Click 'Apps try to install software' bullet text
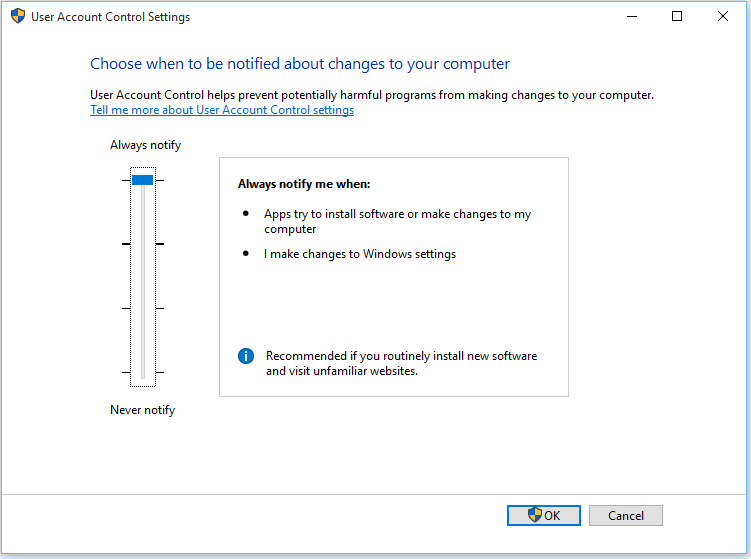The height and width of the screenshot is (559, 751). pos(397,221)
